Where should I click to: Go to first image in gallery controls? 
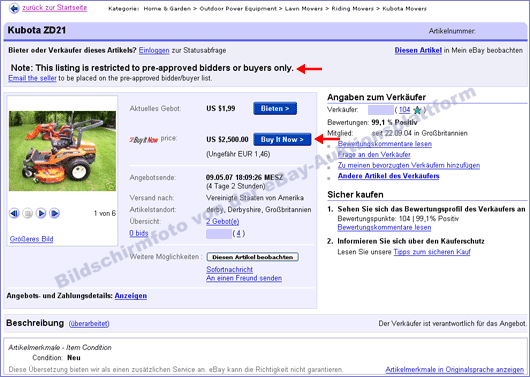14,213
